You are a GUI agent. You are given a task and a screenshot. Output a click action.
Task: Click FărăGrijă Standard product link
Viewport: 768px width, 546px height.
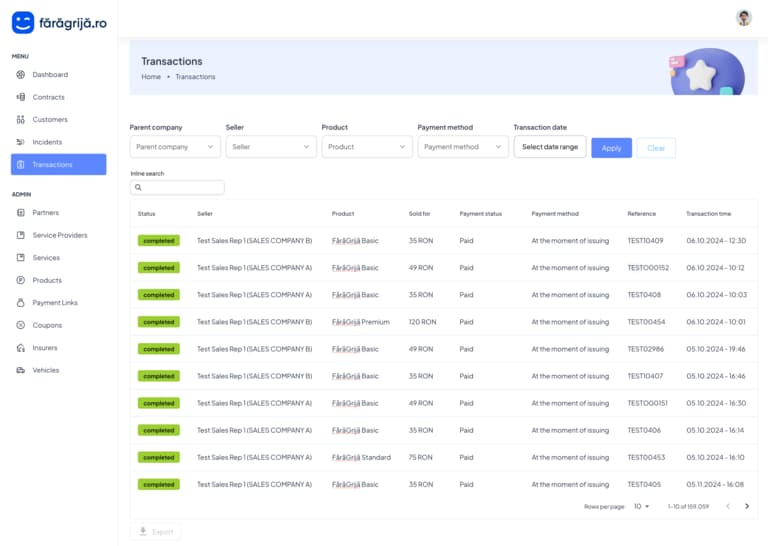(x=361, y=457)
